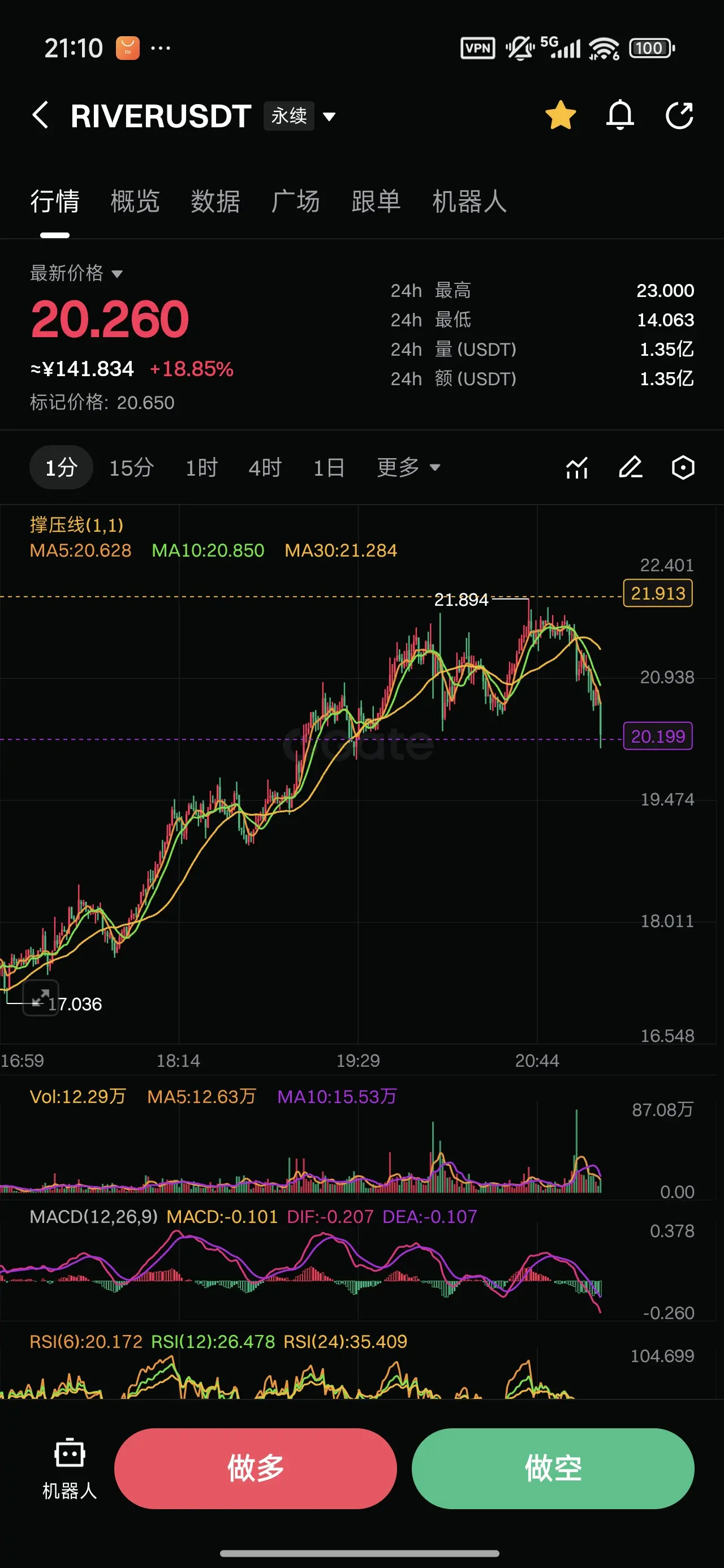The image size is (724, 1568).
Task: Select the 4时 timeframe
Action: [x=265, y=467]
